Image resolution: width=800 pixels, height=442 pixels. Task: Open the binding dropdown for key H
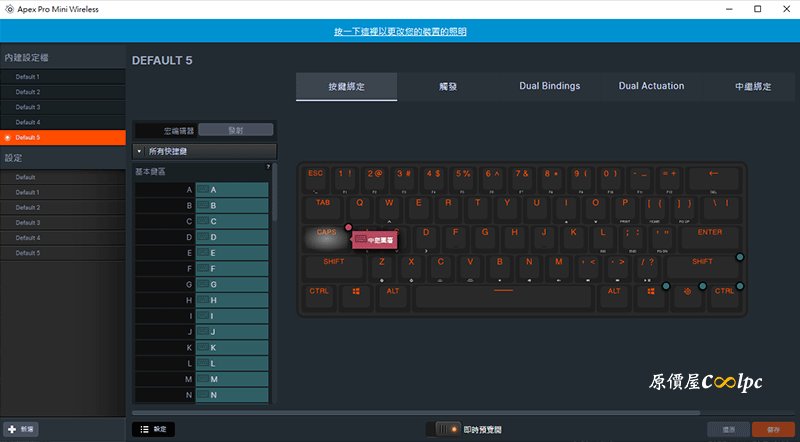232,300
